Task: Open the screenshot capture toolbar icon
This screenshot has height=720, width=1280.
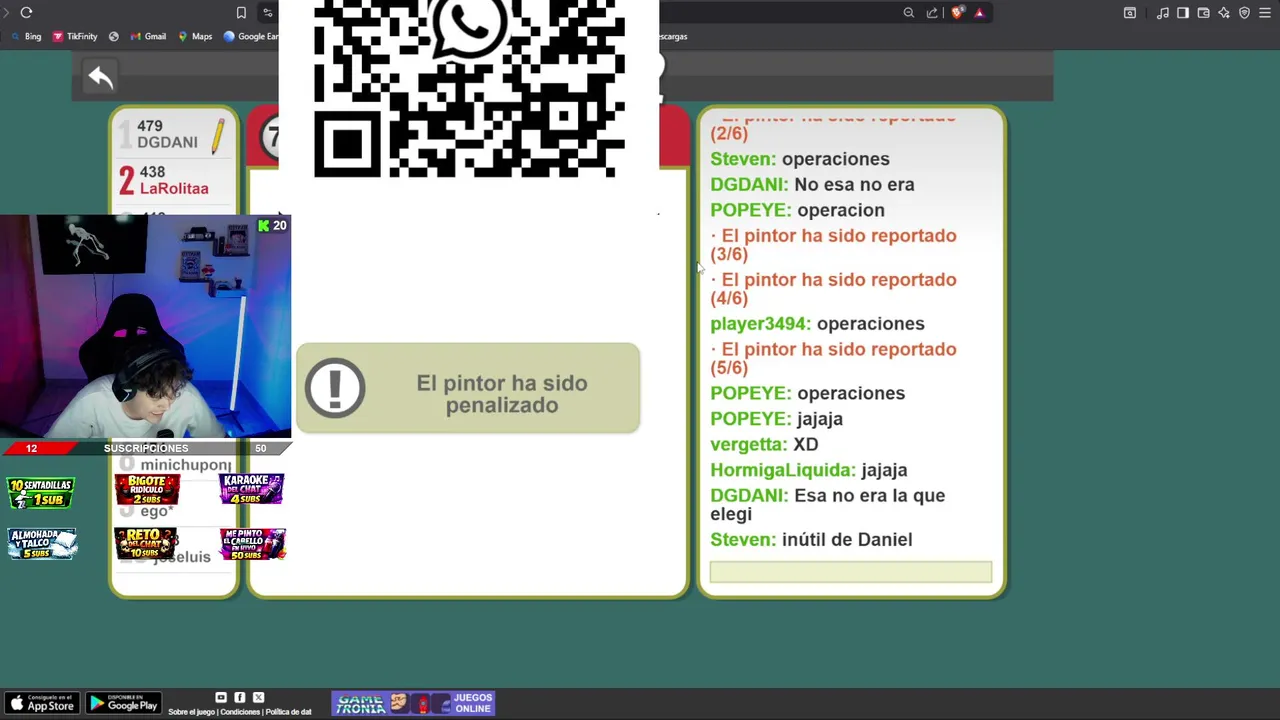Action: tap(1129, 13)
